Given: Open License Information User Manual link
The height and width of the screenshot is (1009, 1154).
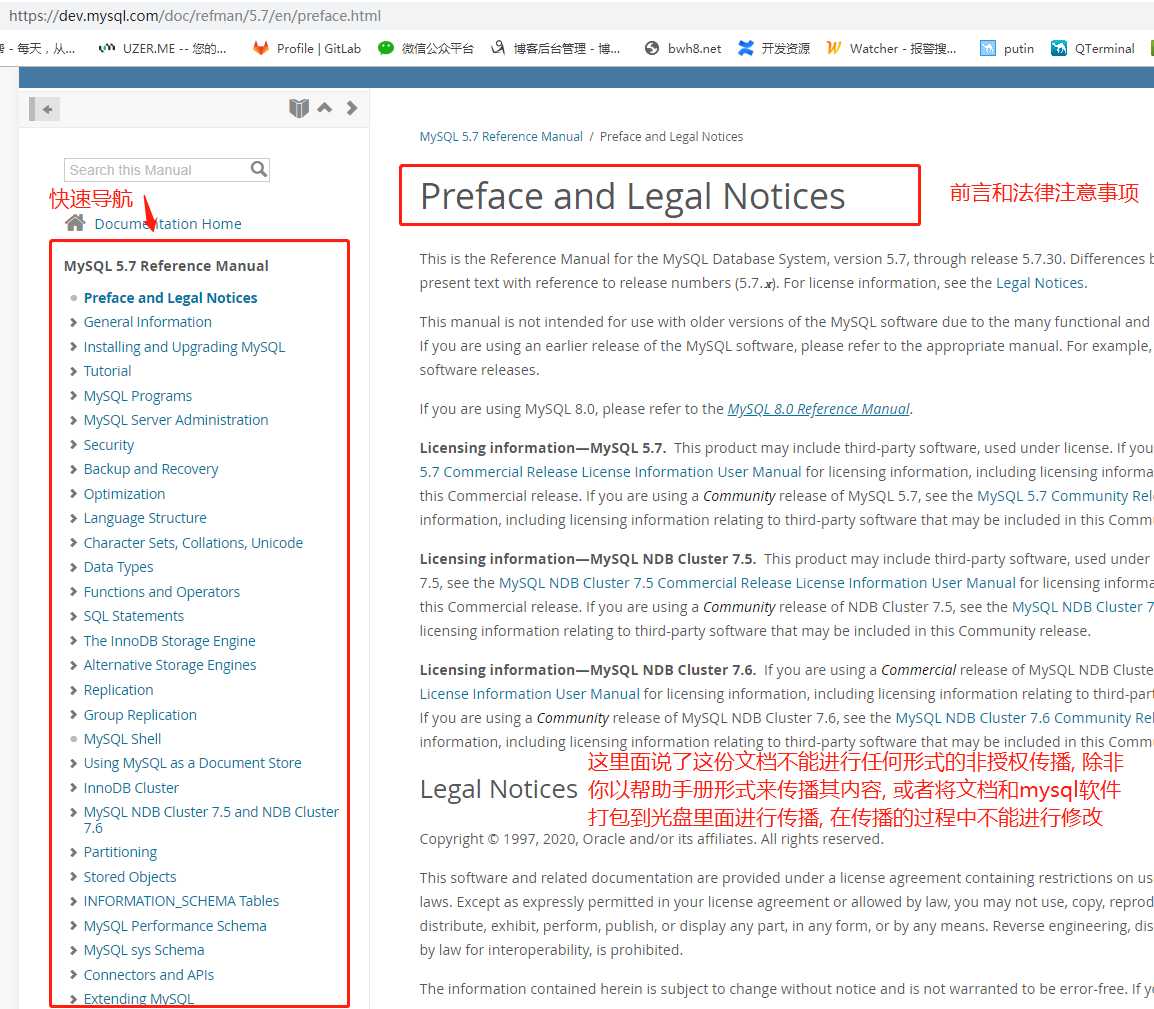Looking at the screenshot, I should click(529, 694).
